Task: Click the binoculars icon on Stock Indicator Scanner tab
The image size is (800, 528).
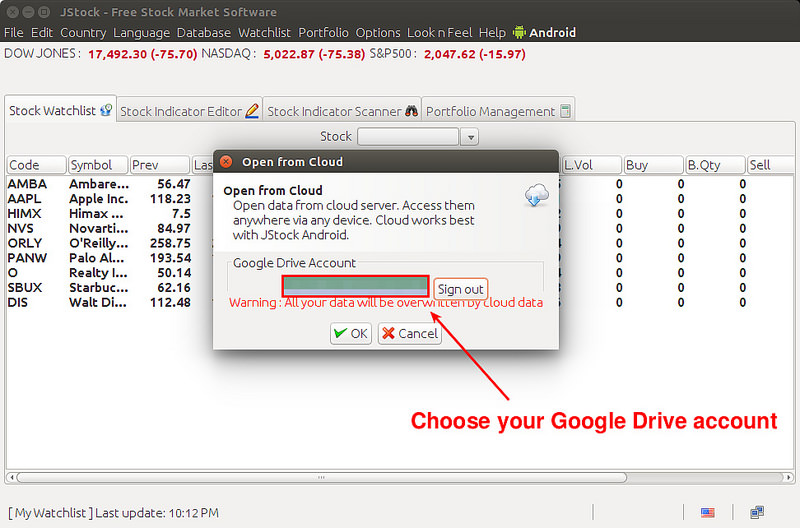Action: (410, 111)
